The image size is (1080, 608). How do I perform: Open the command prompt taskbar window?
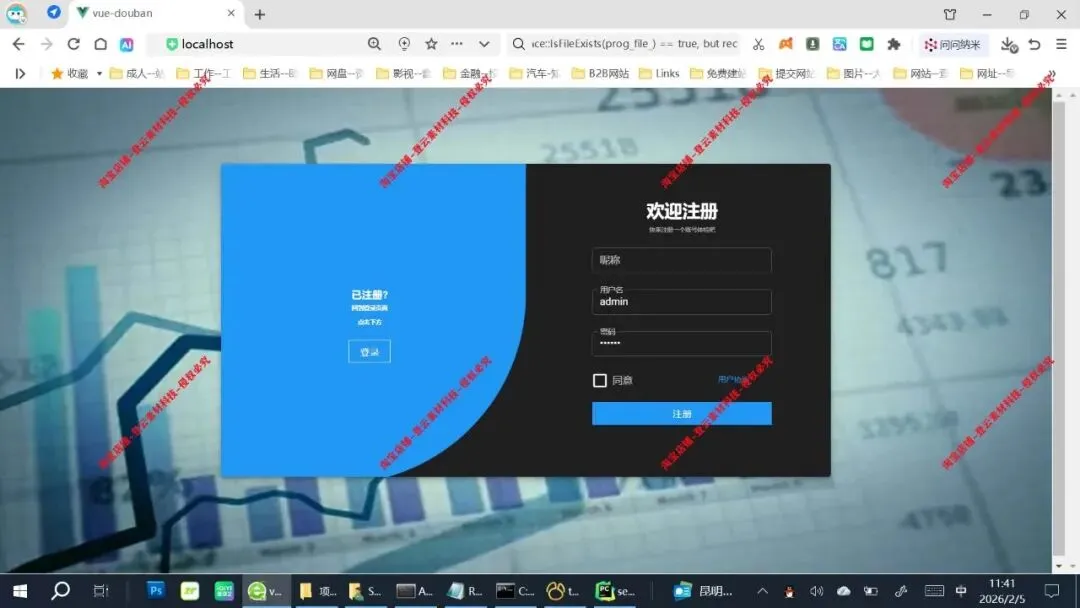[515, 591]
